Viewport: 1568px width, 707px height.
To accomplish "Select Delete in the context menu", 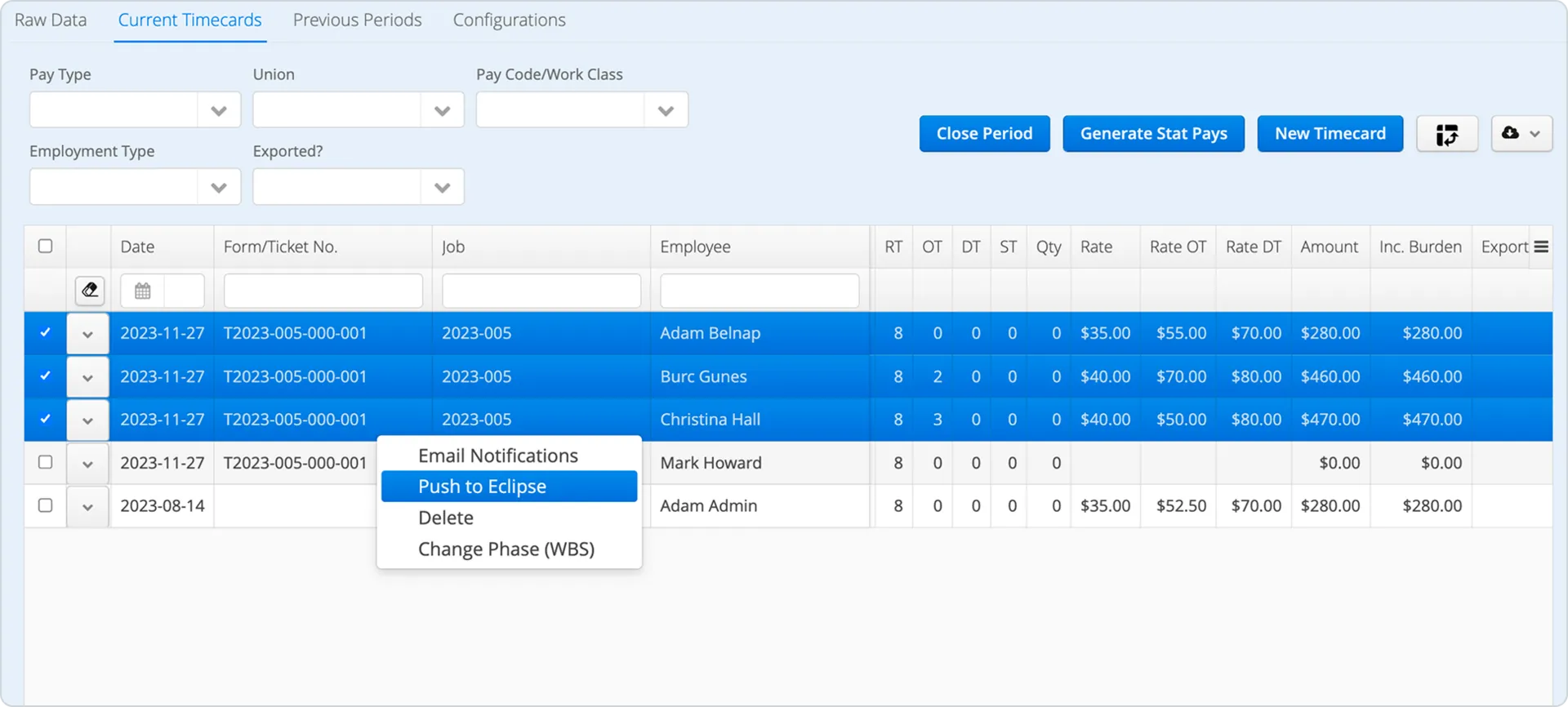I will pyautogui.click(x=509, y=518).
